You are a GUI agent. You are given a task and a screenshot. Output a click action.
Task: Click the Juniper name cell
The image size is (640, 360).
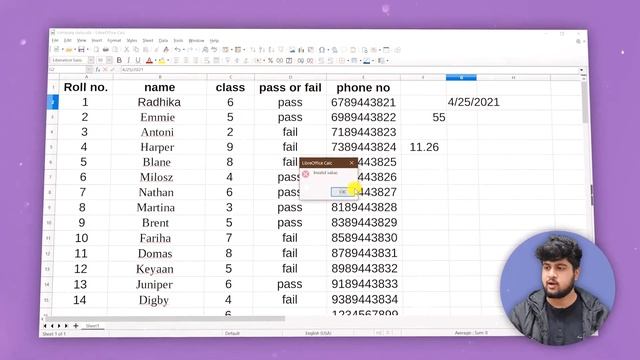[154, 284]
